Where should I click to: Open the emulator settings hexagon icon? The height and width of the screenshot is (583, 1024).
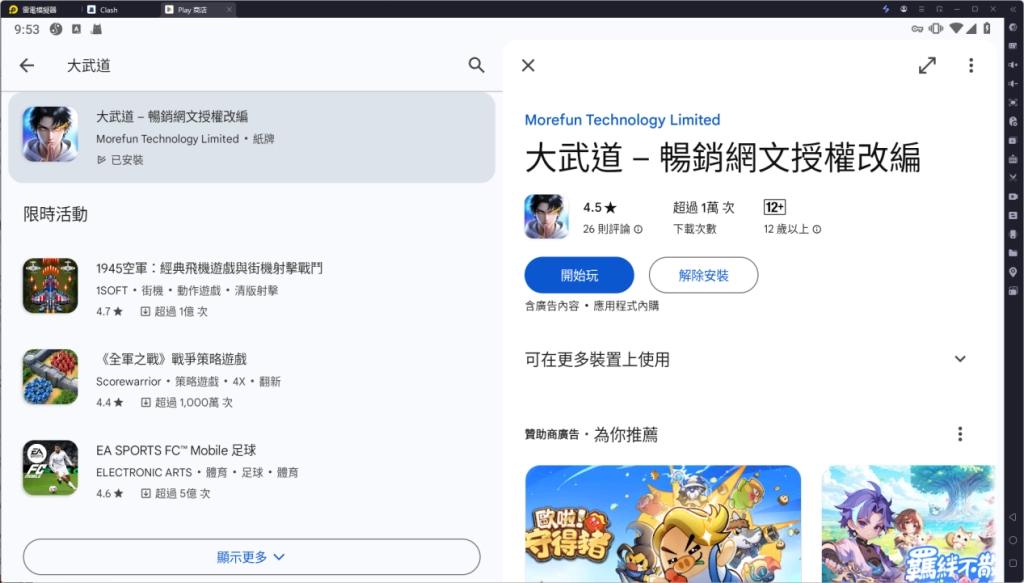(x=1013, y=27)
